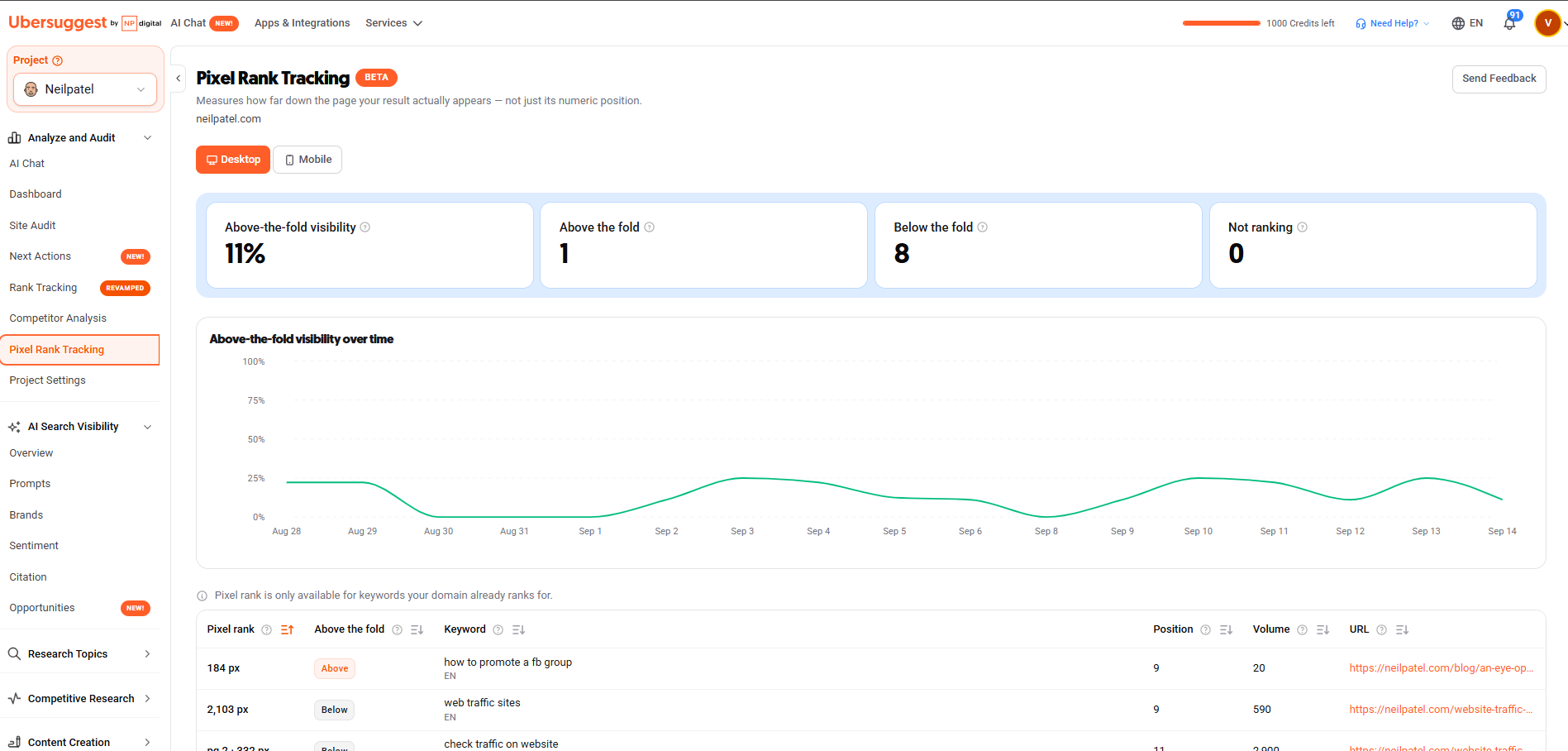The height and width of the screenshot is (751, 1568).
Task: Click the Sep 10 point on chart
Action: click(1198, 478)
